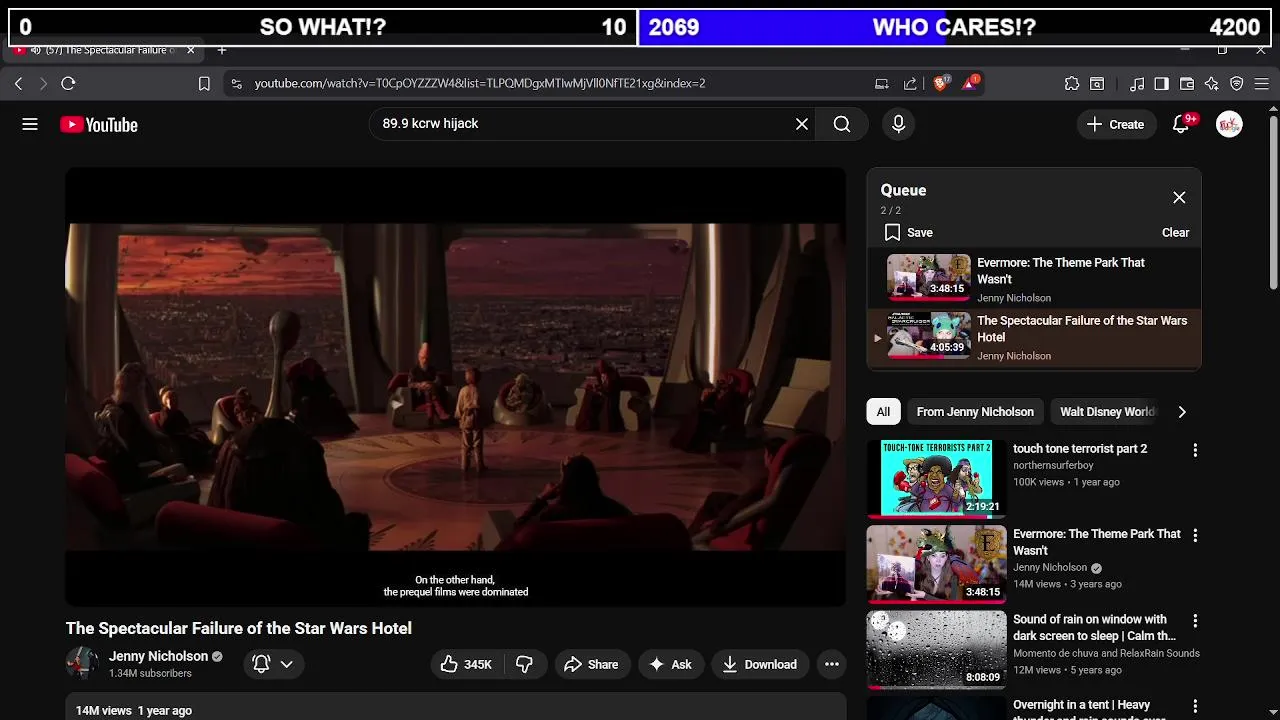The image size is (1280, 720).
Task: Click the northernsurferboy channel name
Action: pyautogui.click(x=1053, y=466)
